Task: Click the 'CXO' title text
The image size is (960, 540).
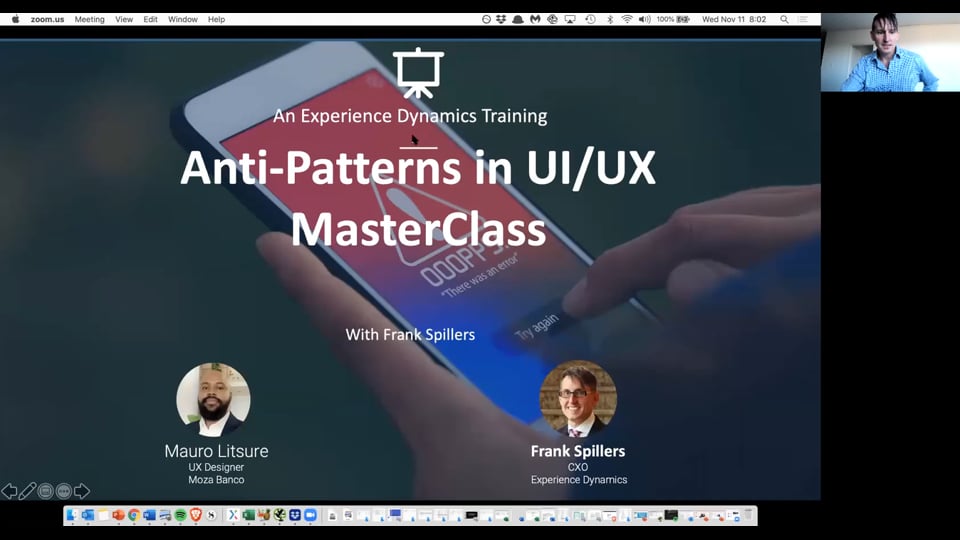Action: pos(578,467)
